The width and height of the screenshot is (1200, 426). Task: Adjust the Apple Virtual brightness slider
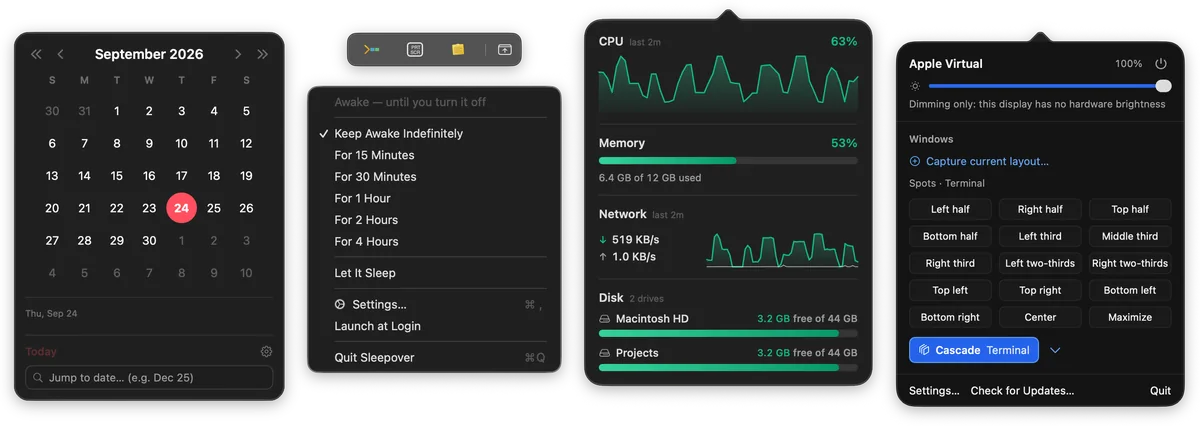(x=1049, y=86)
